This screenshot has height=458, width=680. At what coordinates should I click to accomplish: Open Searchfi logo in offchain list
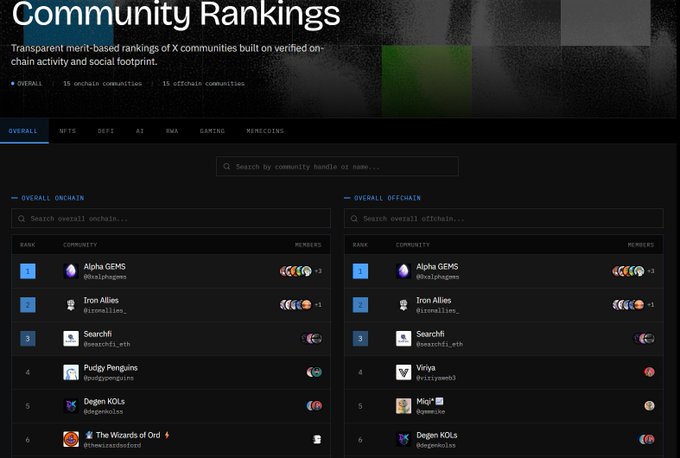(x=403, y=338)
